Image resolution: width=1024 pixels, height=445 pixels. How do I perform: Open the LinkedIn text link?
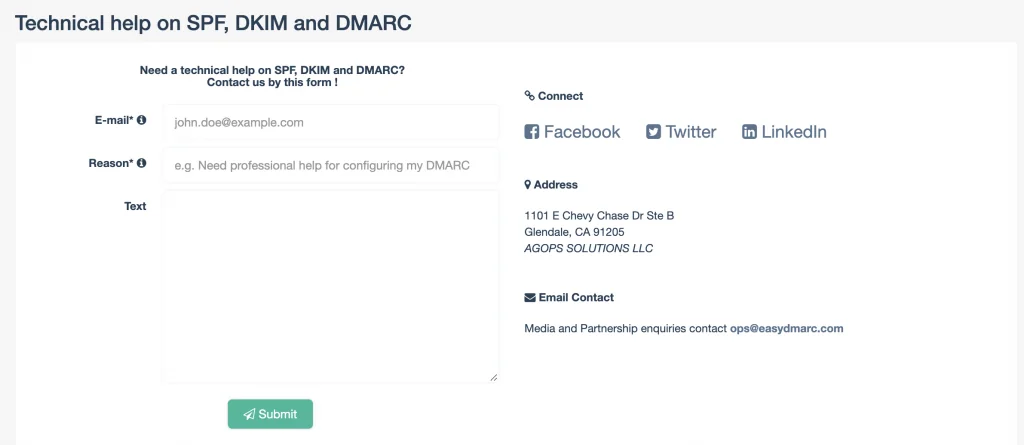point(794,132)
